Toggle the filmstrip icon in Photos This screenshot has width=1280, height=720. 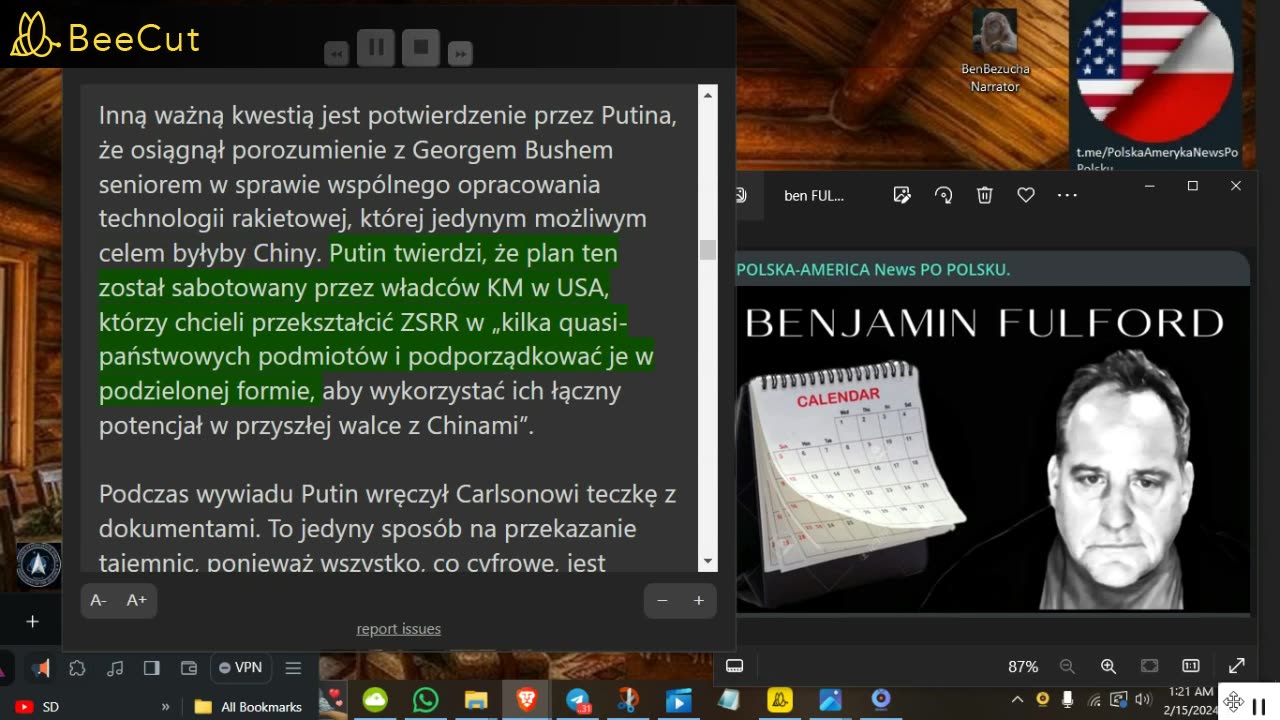tap(735, 666)
